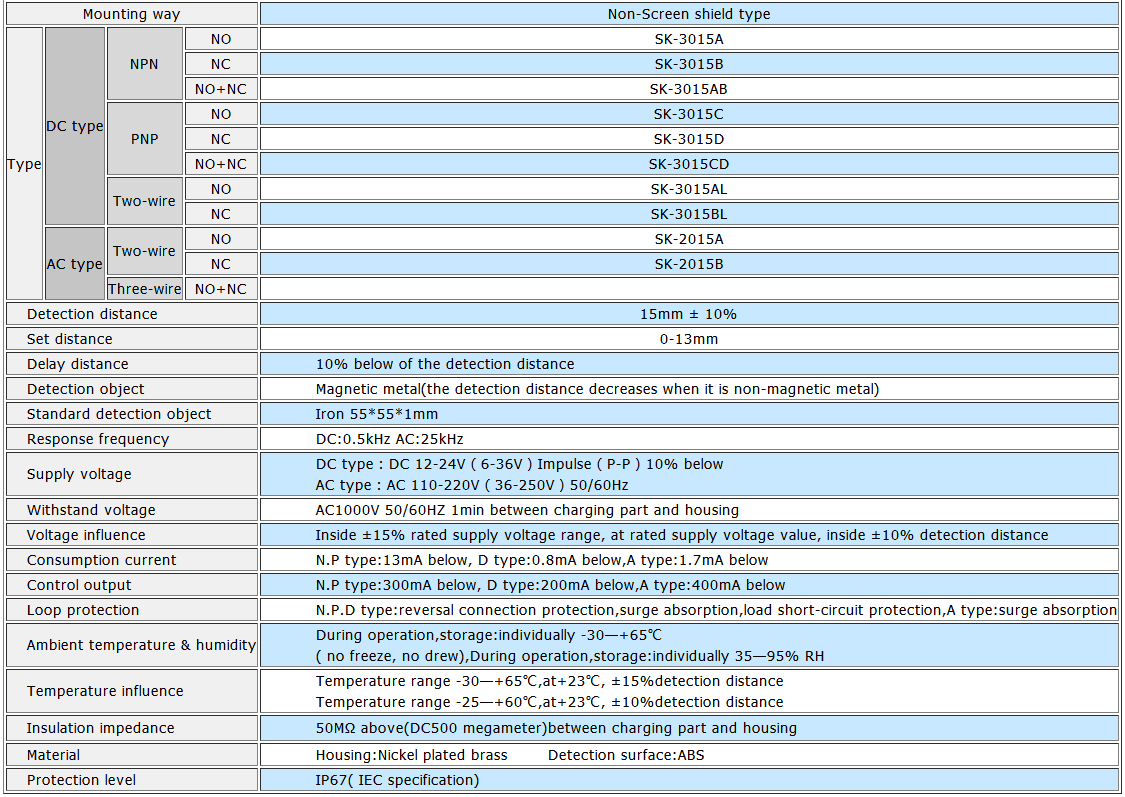Click the "PNP" group cell

click(x=145, y=139)
